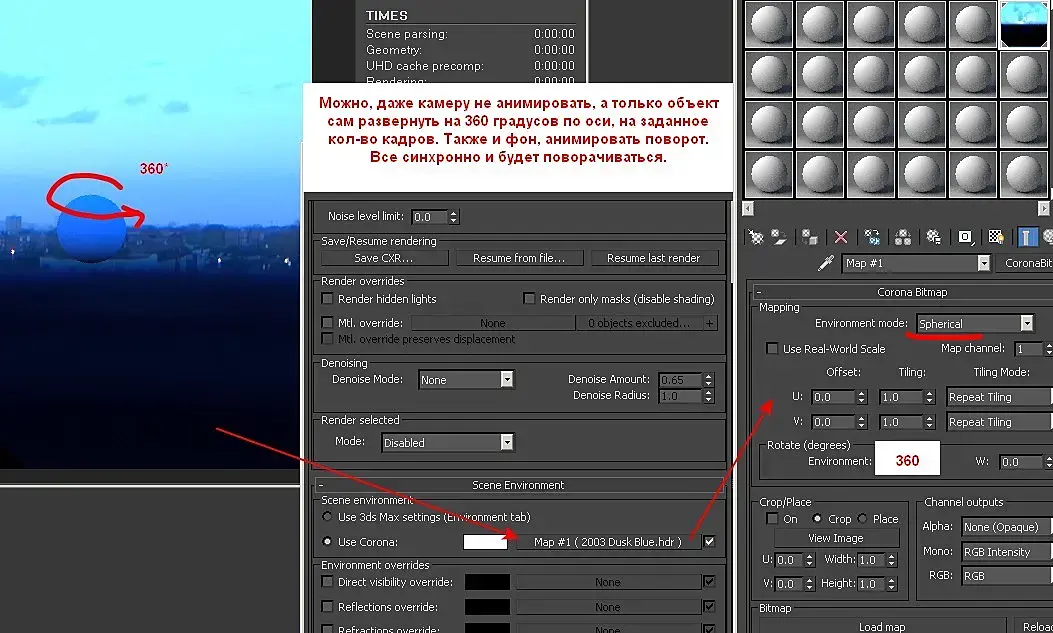
Task: Click Map #1 (2003 Dusk Blue.hdr) button
Action: [x=608, y=542]
